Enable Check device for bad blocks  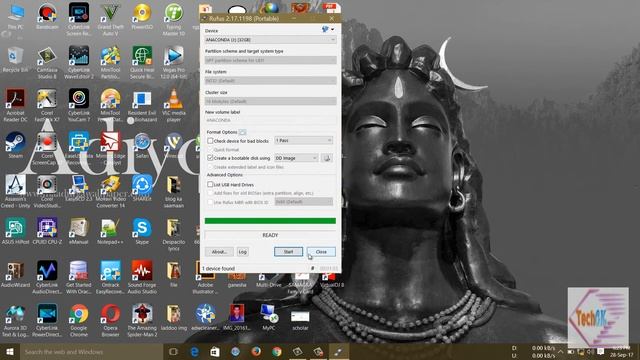[210, 141]
